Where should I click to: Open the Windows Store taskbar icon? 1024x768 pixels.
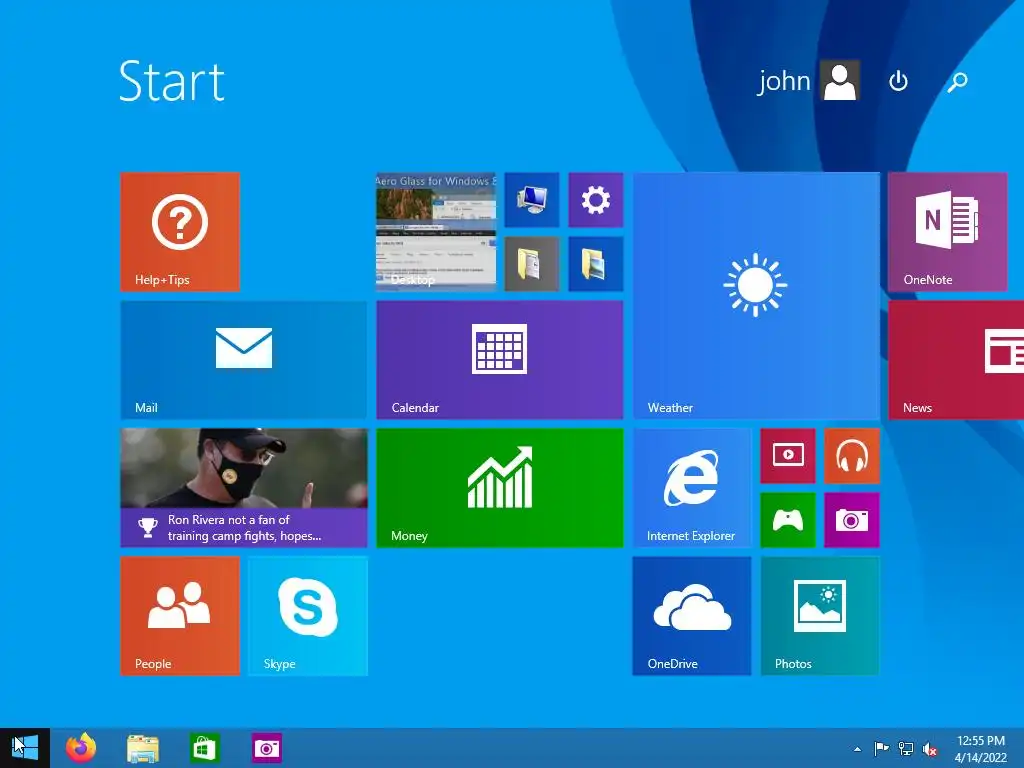point(204,748)
